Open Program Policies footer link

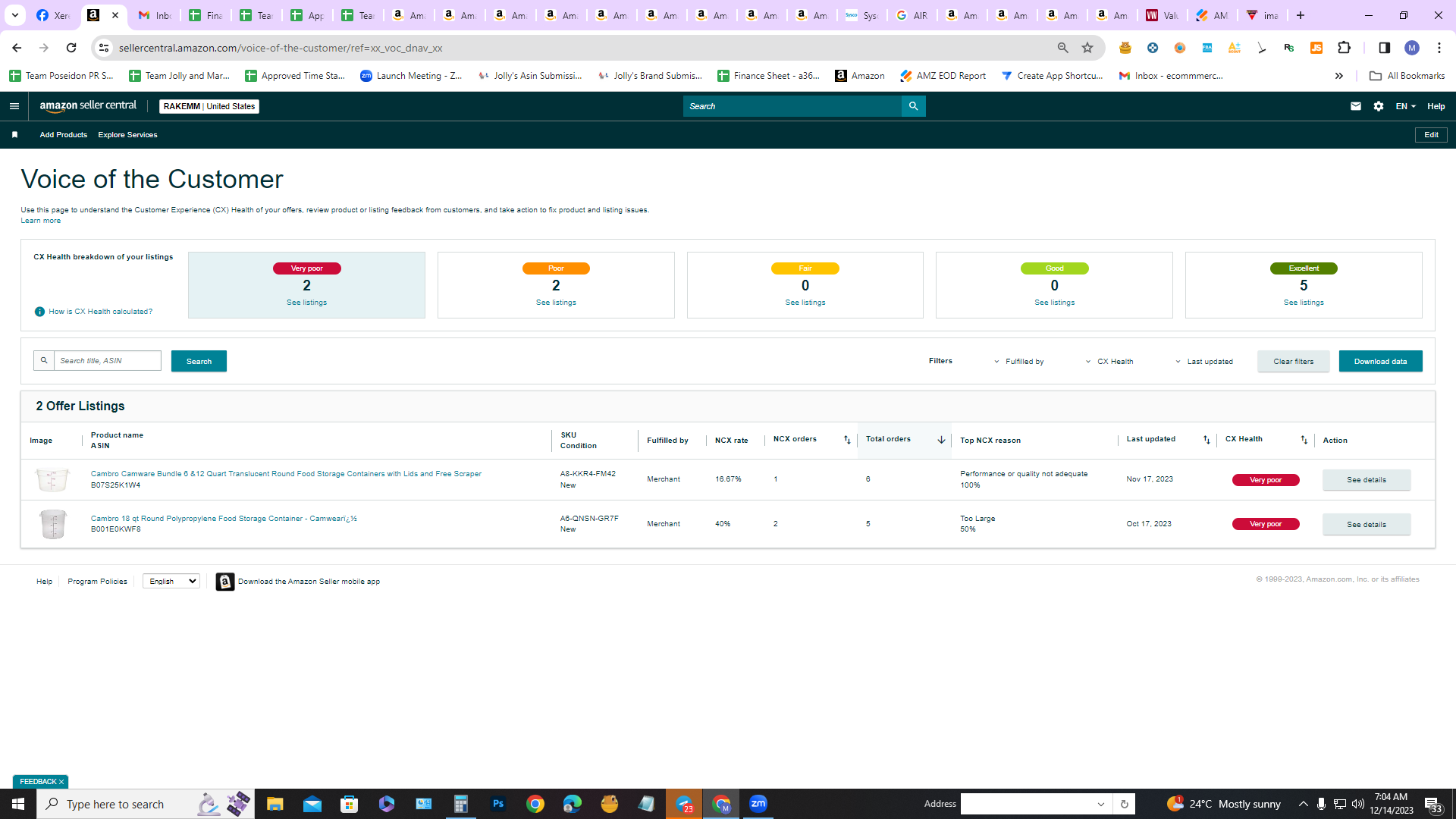point(97,582)
